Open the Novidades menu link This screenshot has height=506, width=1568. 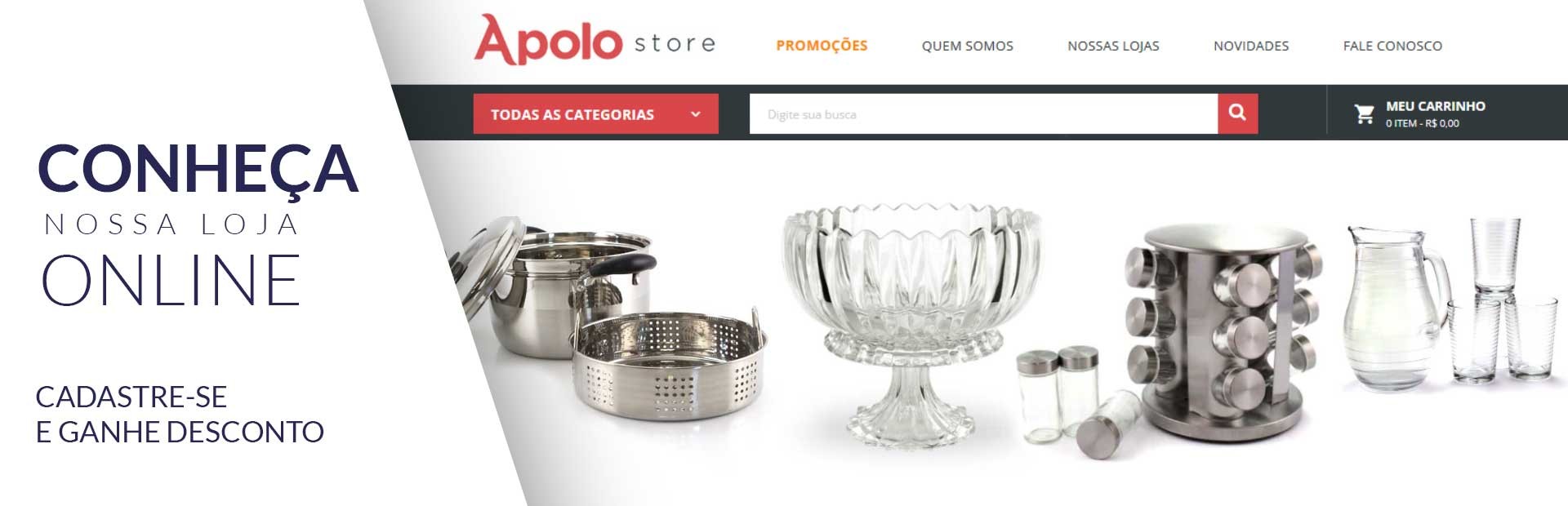click(x=1250, y=46)
